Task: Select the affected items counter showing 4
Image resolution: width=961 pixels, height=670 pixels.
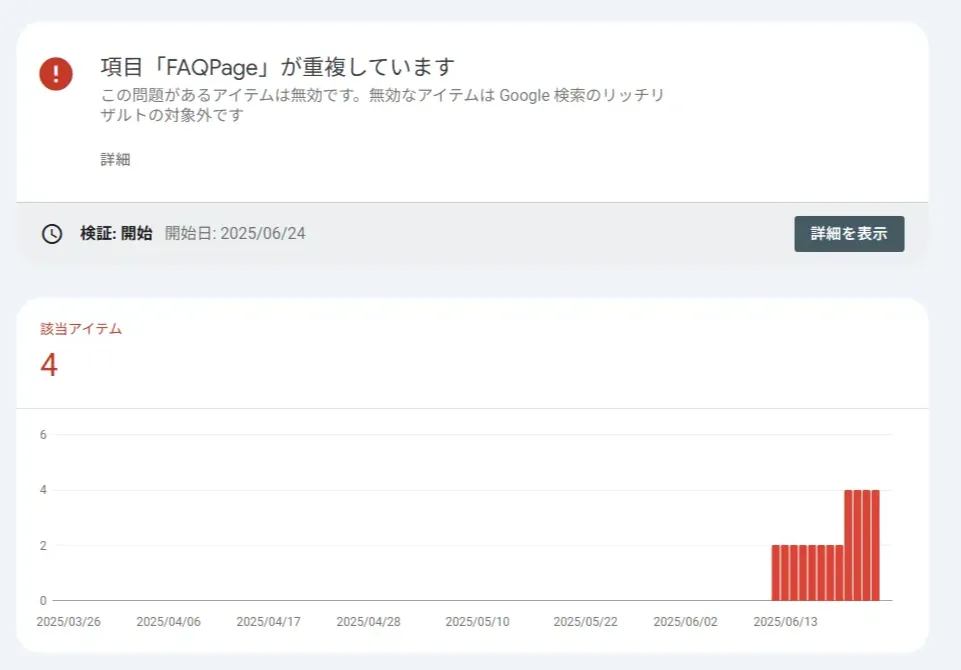Action: coord(49,366)
